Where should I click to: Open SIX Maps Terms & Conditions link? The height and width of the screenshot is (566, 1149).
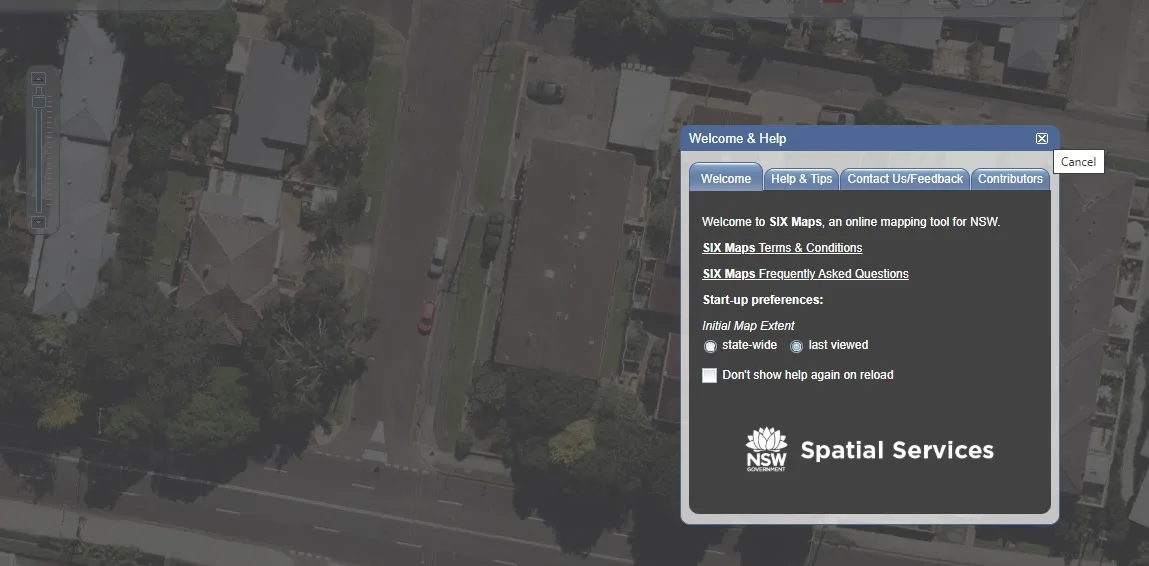click(782, 248)
